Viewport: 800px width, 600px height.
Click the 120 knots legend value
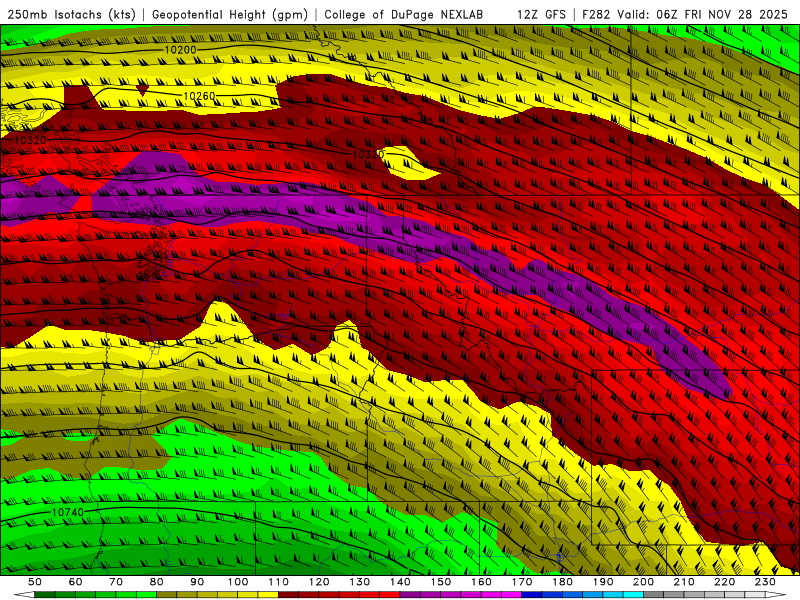pos(319,582)
